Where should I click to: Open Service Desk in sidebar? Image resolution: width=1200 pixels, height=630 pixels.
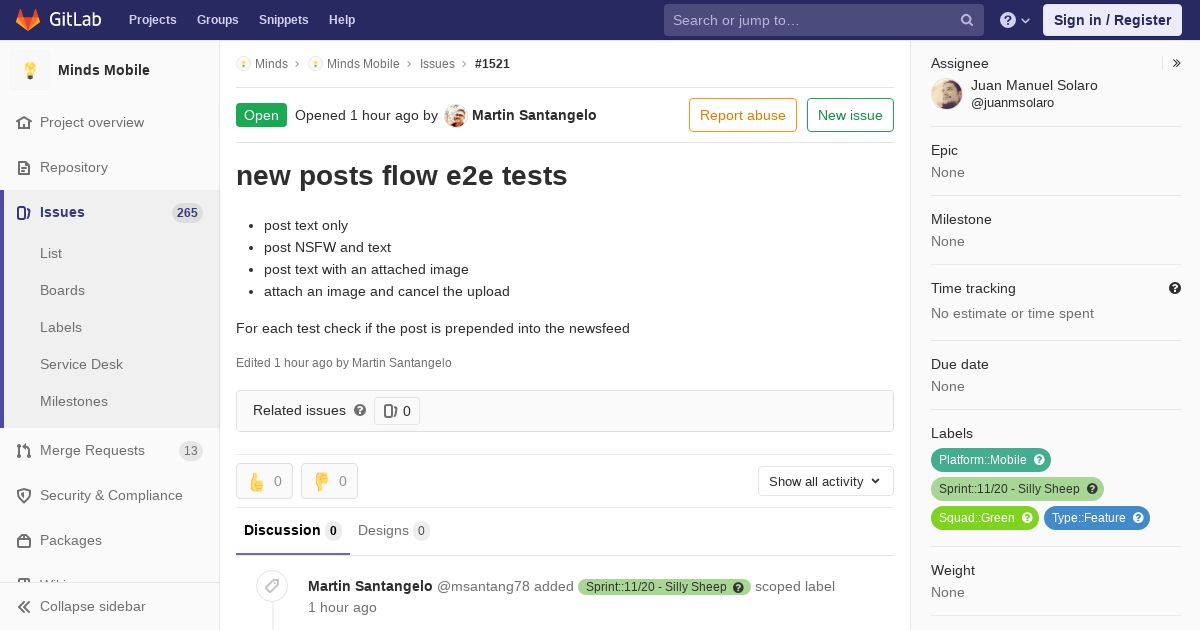pos(81,364)
